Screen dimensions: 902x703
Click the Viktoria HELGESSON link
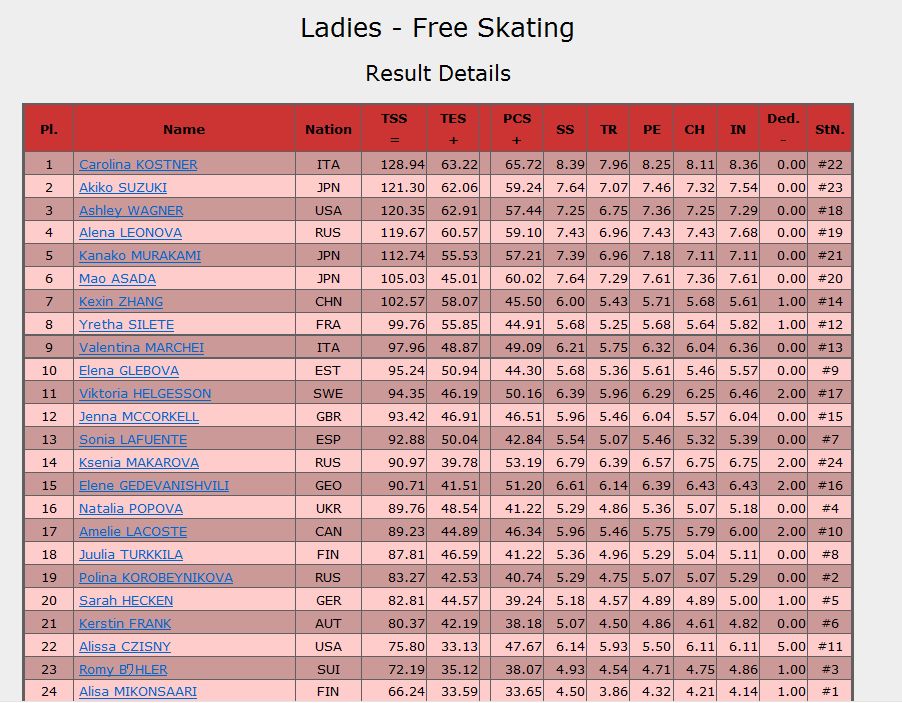145,394
